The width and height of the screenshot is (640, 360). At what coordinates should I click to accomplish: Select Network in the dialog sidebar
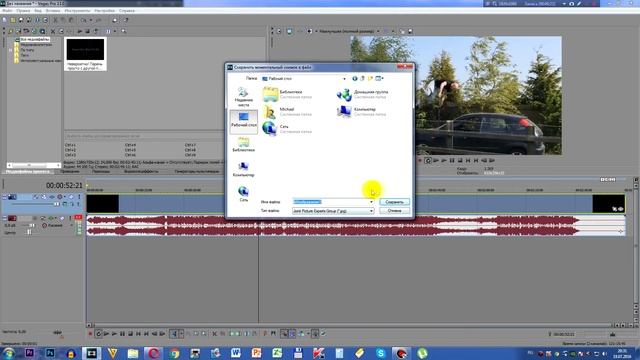tap(243, 194)
